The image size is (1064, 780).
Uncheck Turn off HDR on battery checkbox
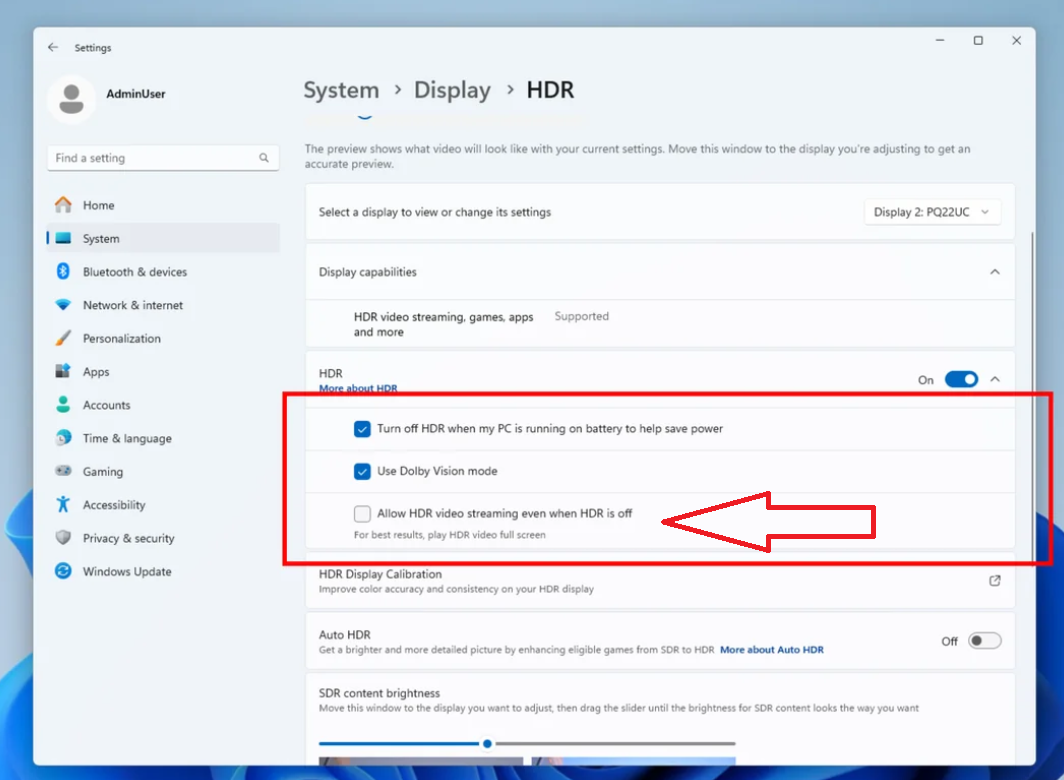pyautogui.click(x=362, y=428)
